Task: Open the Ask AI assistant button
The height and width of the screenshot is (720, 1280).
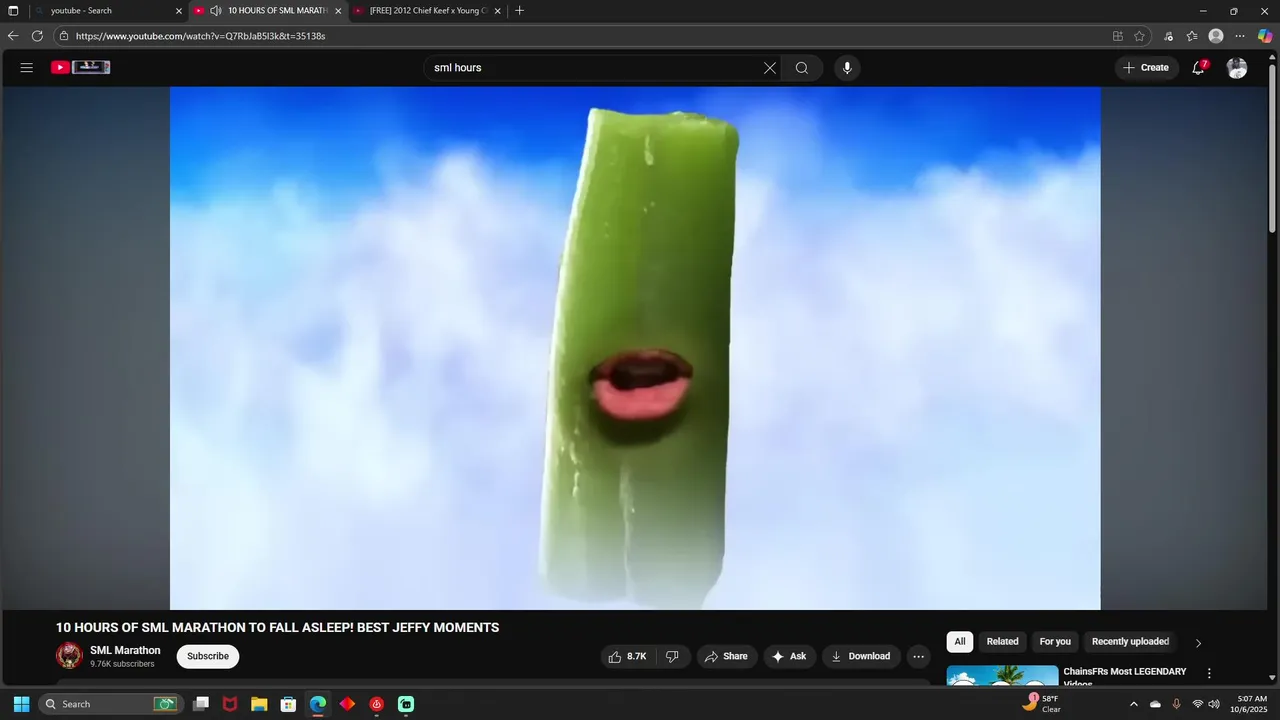Action: (x=790, y=656)
